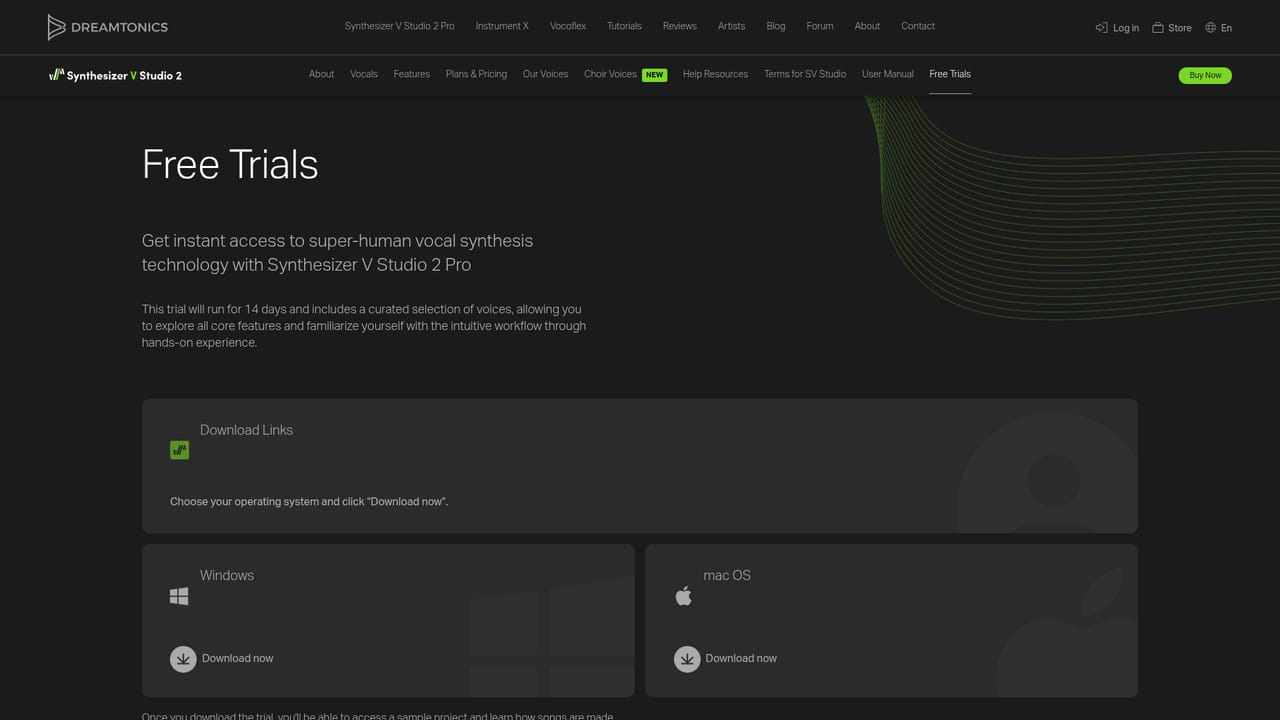Open the En language selector
Viewport: 1280px width, 720px height.
point(1226,28)
